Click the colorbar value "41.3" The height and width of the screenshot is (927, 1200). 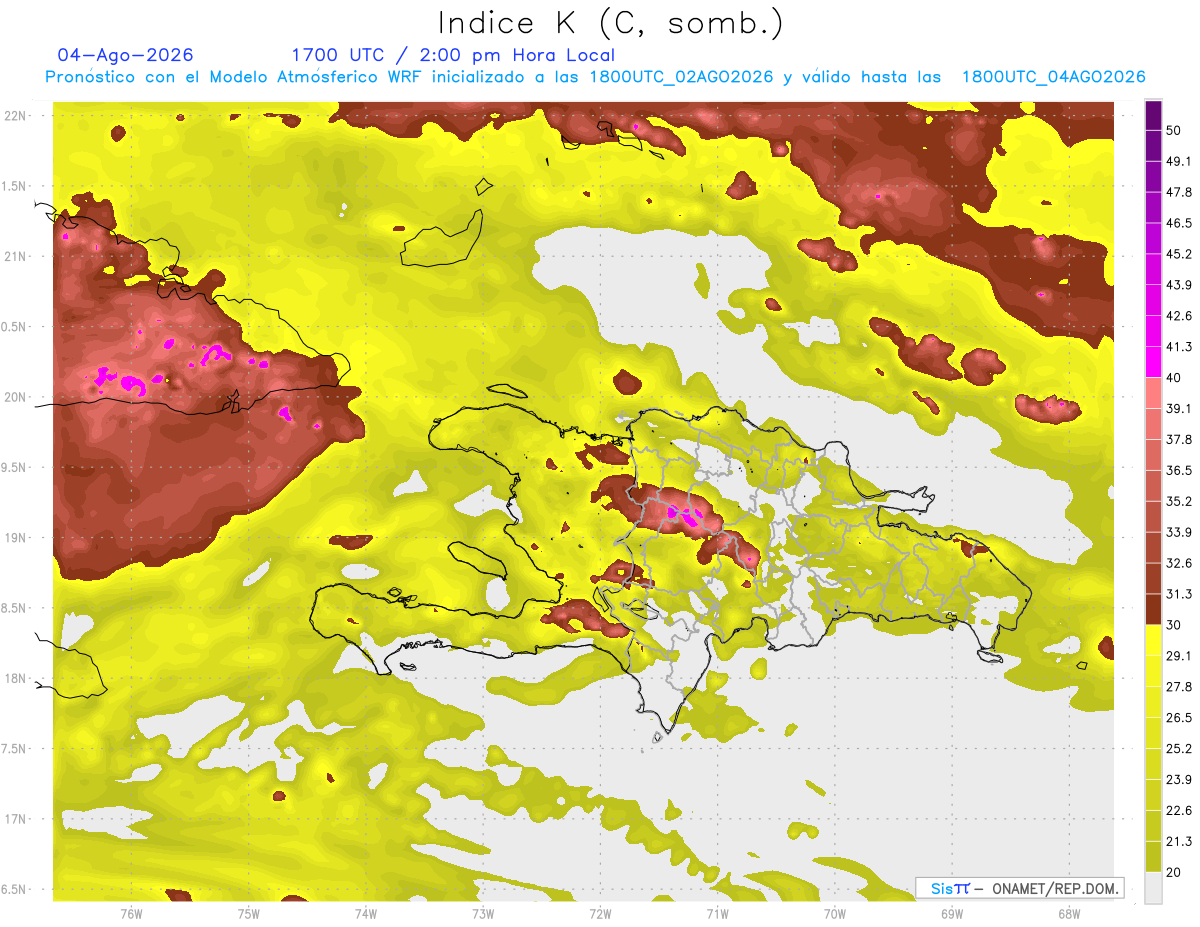[x=1178, y=347]
